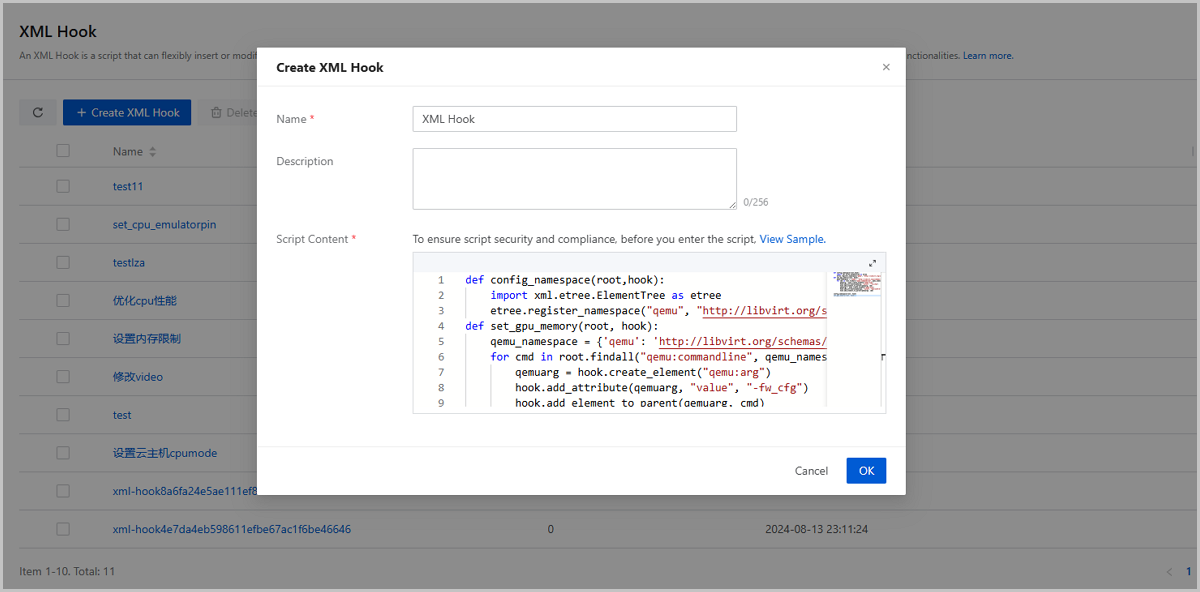1200x592 pixels.
Task: Open the testlza hook link
Action: [x=129, y=263]
